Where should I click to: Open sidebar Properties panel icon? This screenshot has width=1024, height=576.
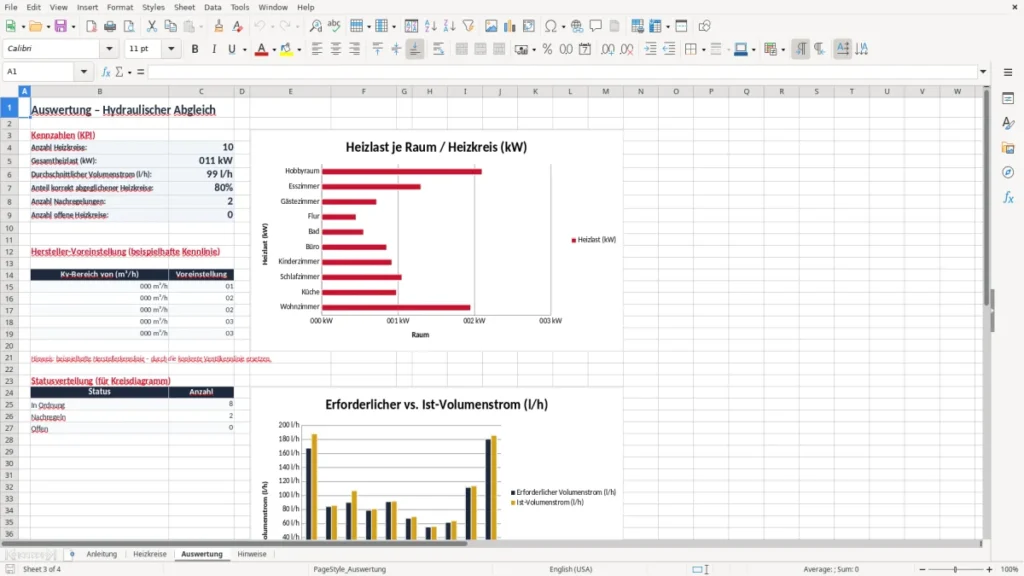[1008, 98]
